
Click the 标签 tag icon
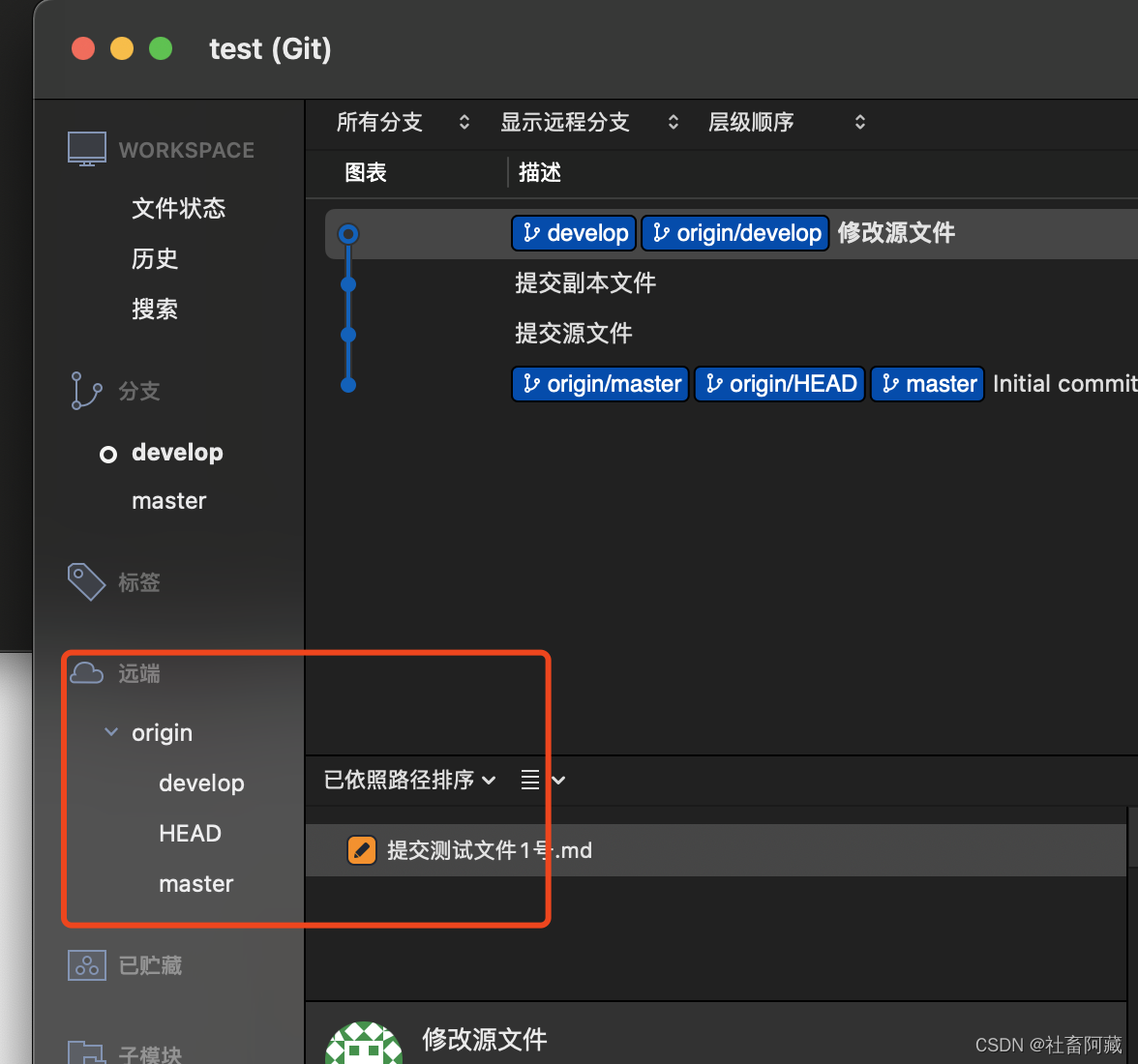86,581
